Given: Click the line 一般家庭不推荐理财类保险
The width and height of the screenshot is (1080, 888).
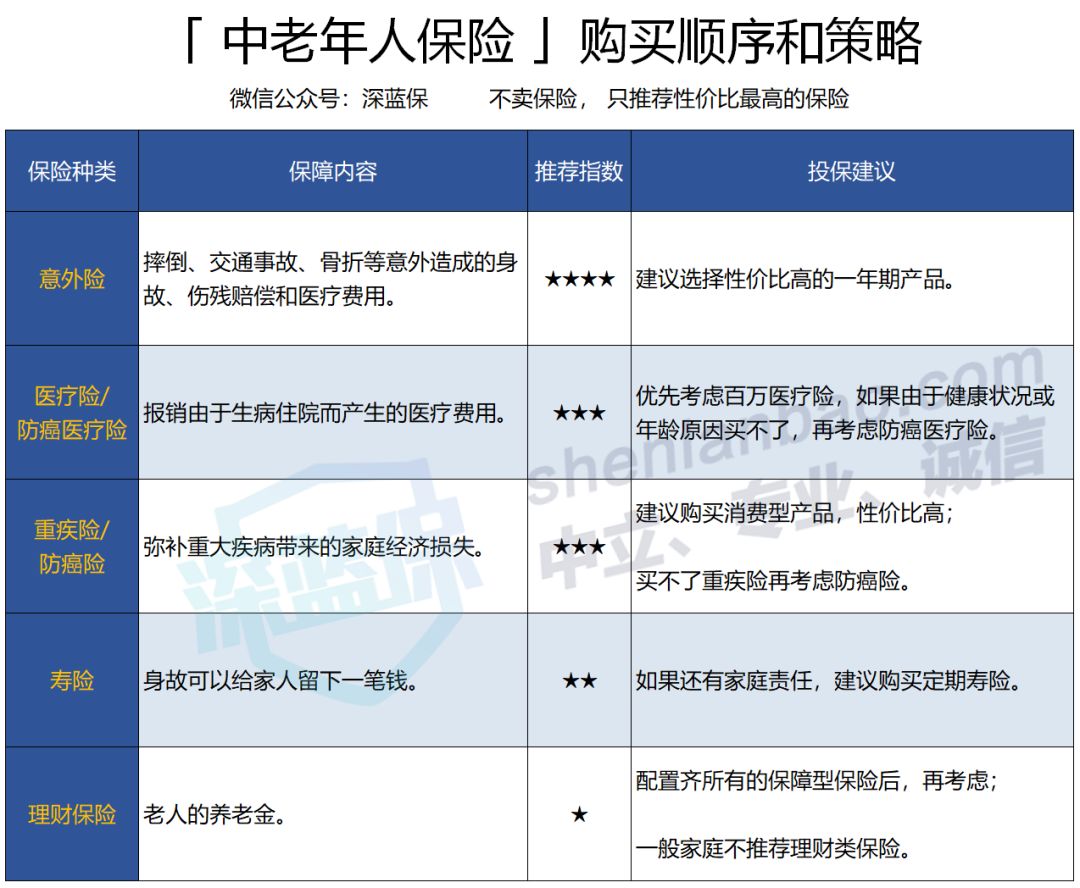Looking at the screenshot, I should (x=773, y=848).
